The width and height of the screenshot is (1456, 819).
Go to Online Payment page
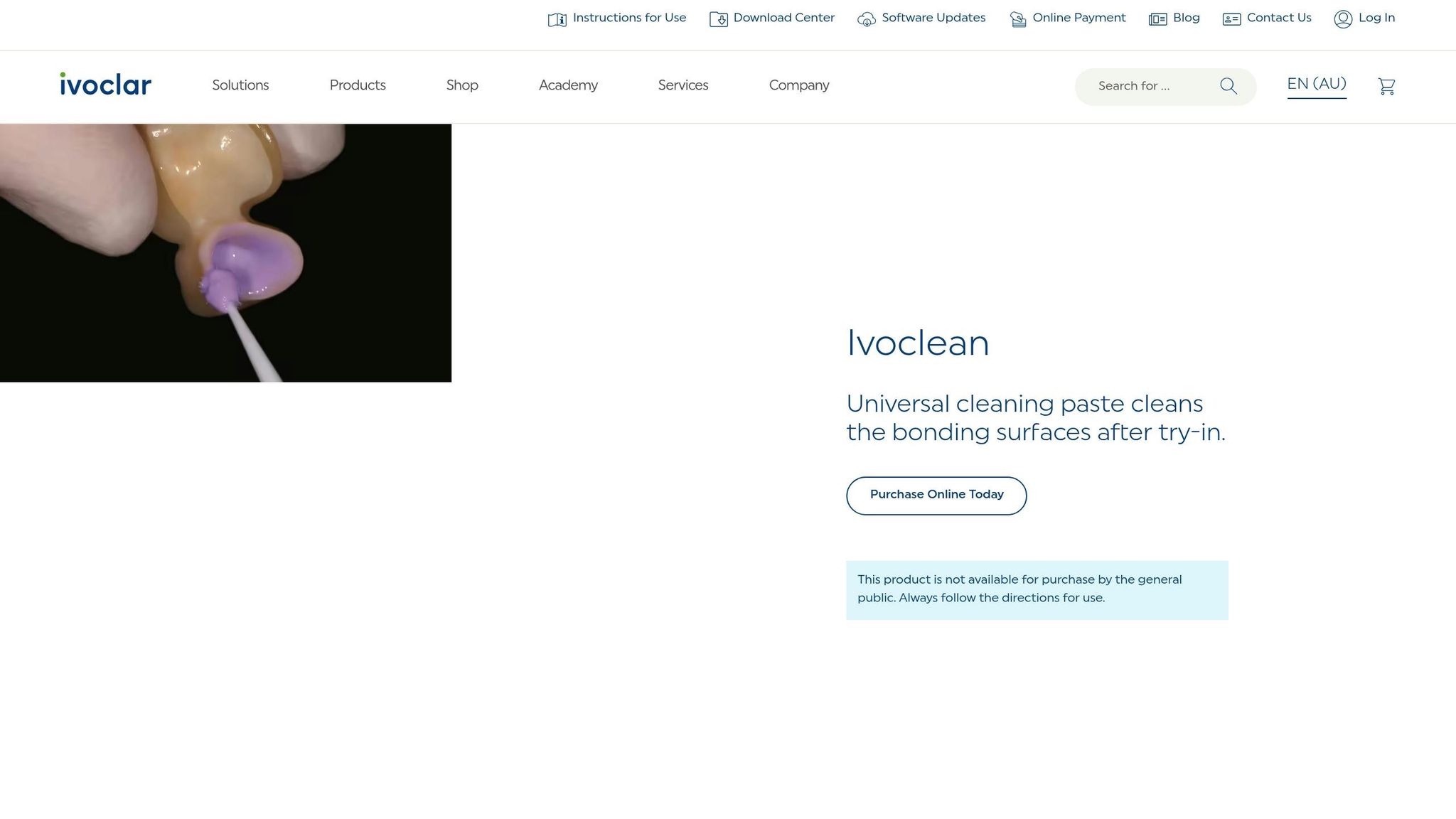tap(1079, 18)
